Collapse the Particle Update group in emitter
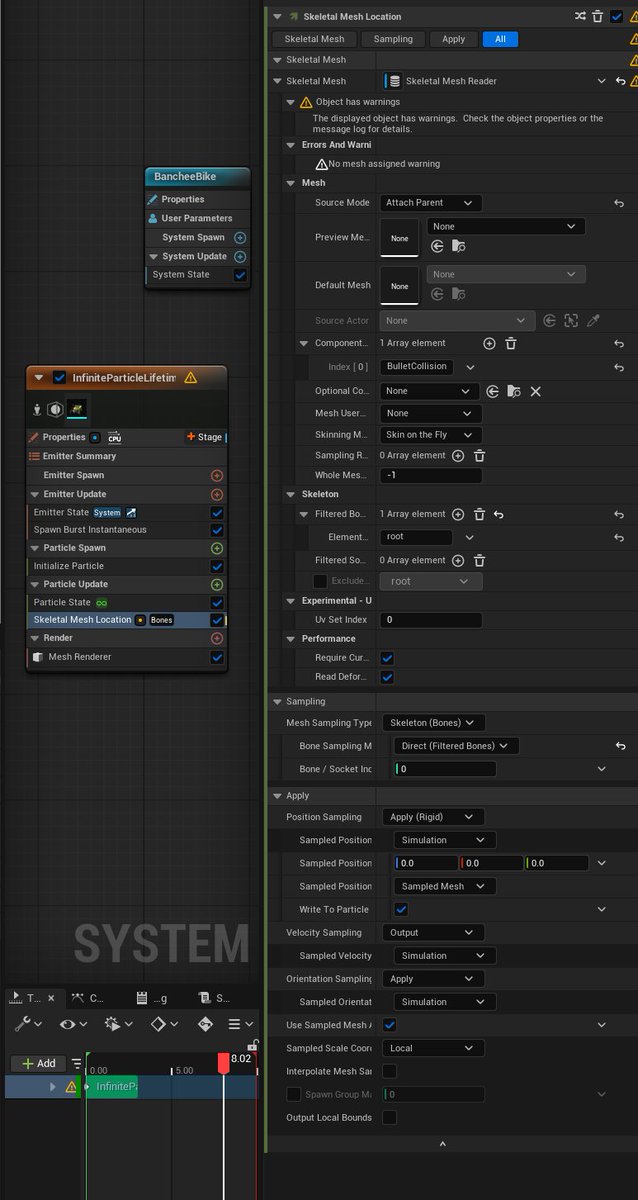 coord(36,584)
